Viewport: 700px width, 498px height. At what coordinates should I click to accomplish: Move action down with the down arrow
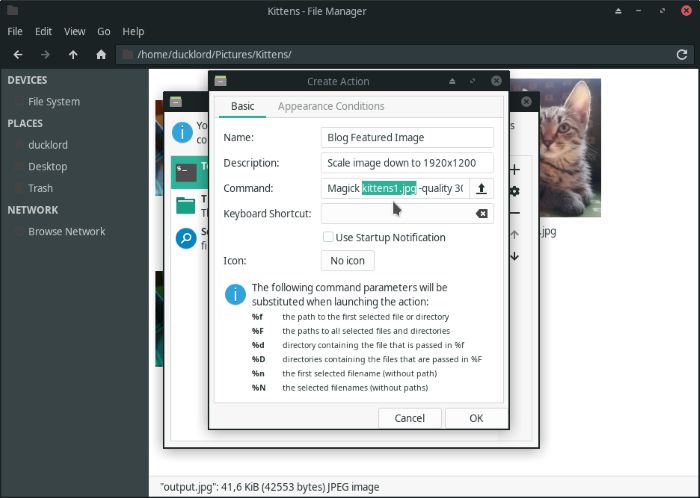click(x=515, y=256)
